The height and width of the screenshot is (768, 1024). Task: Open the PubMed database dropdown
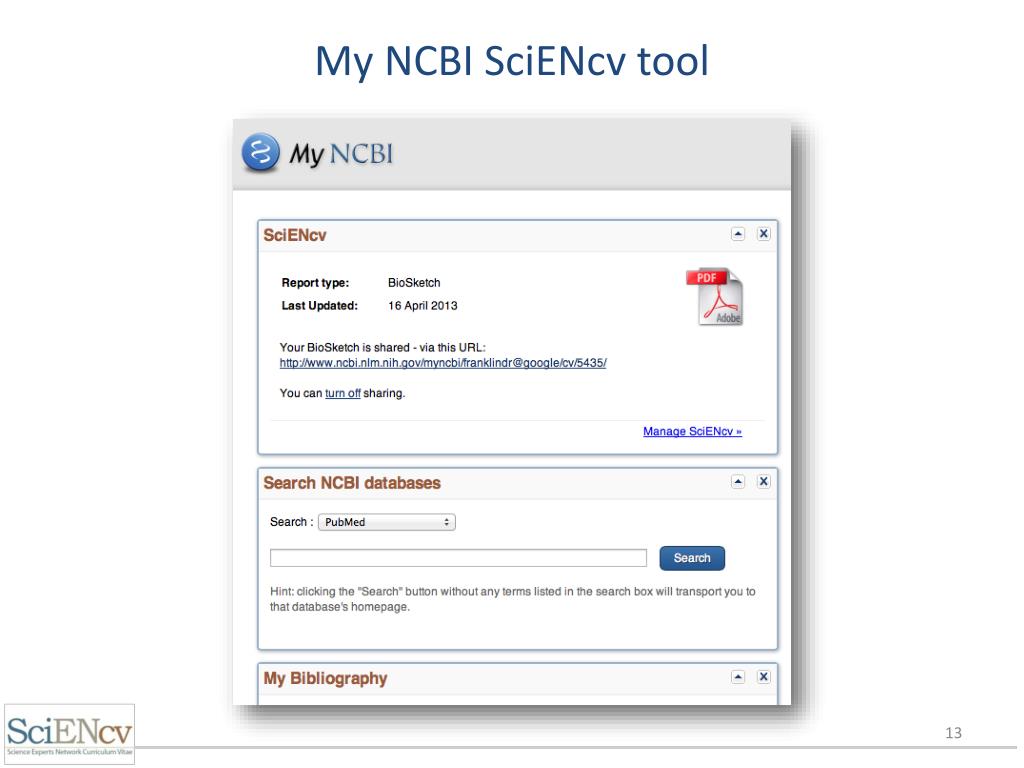click(387, 522)
